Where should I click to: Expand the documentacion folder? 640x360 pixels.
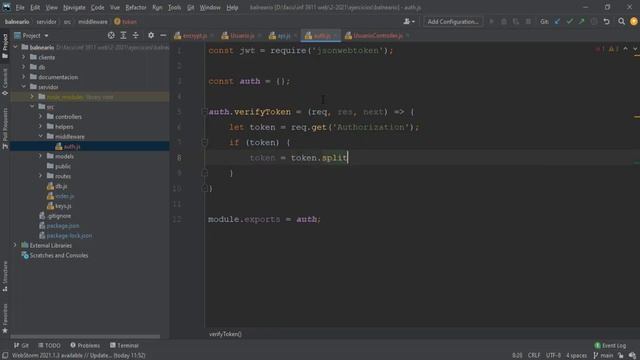[24, 77]
